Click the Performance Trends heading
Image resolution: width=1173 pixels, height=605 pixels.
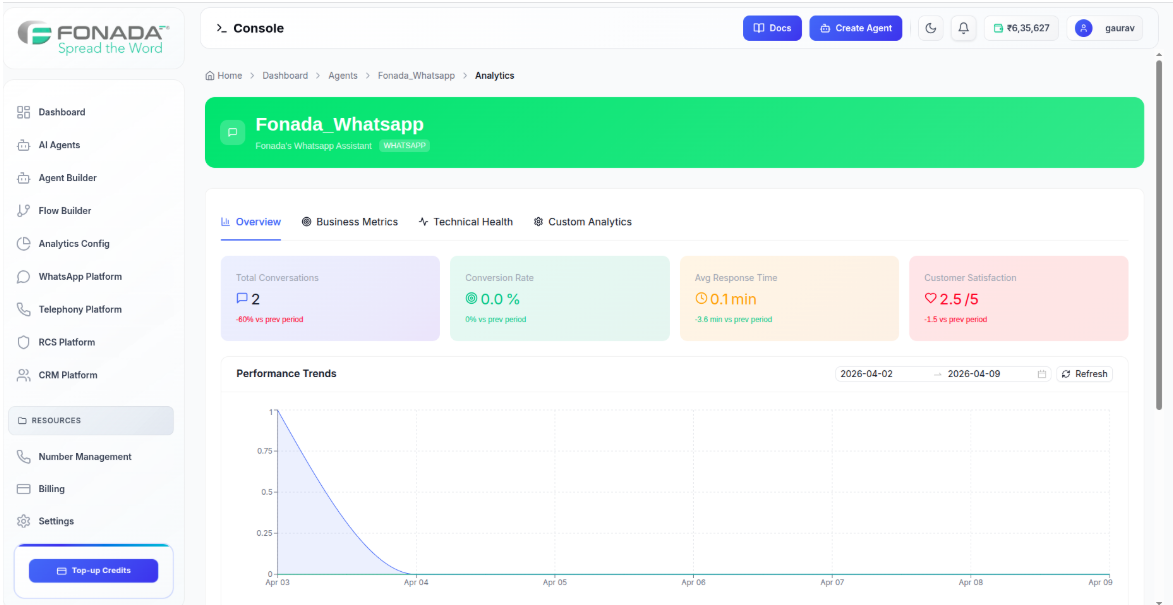tap(287, 373)
